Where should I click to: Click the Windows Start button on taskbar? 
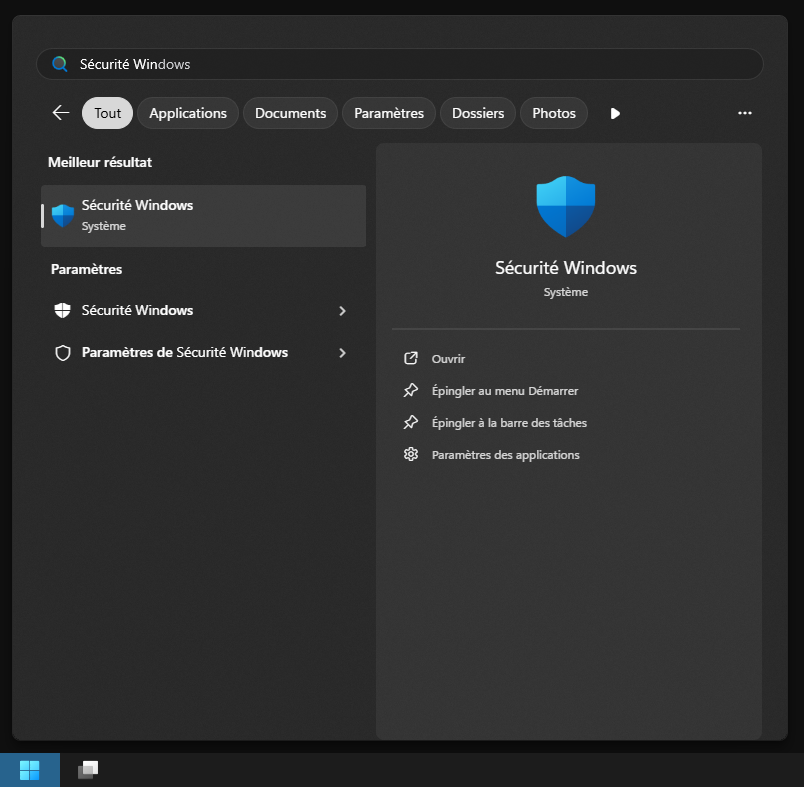point(30,770)
